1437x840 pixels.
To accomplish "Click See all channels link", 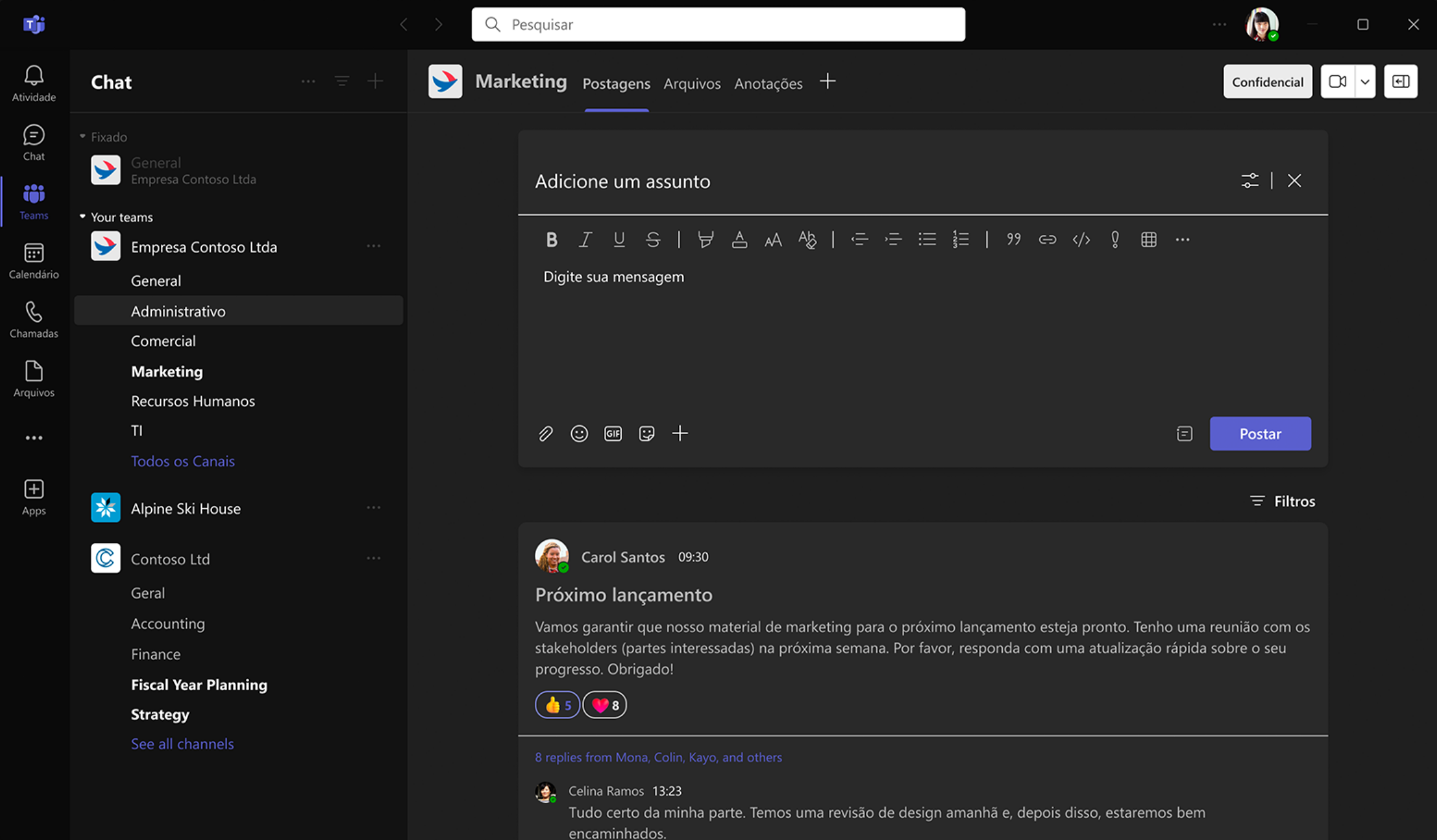I will [x=183, y=744].
